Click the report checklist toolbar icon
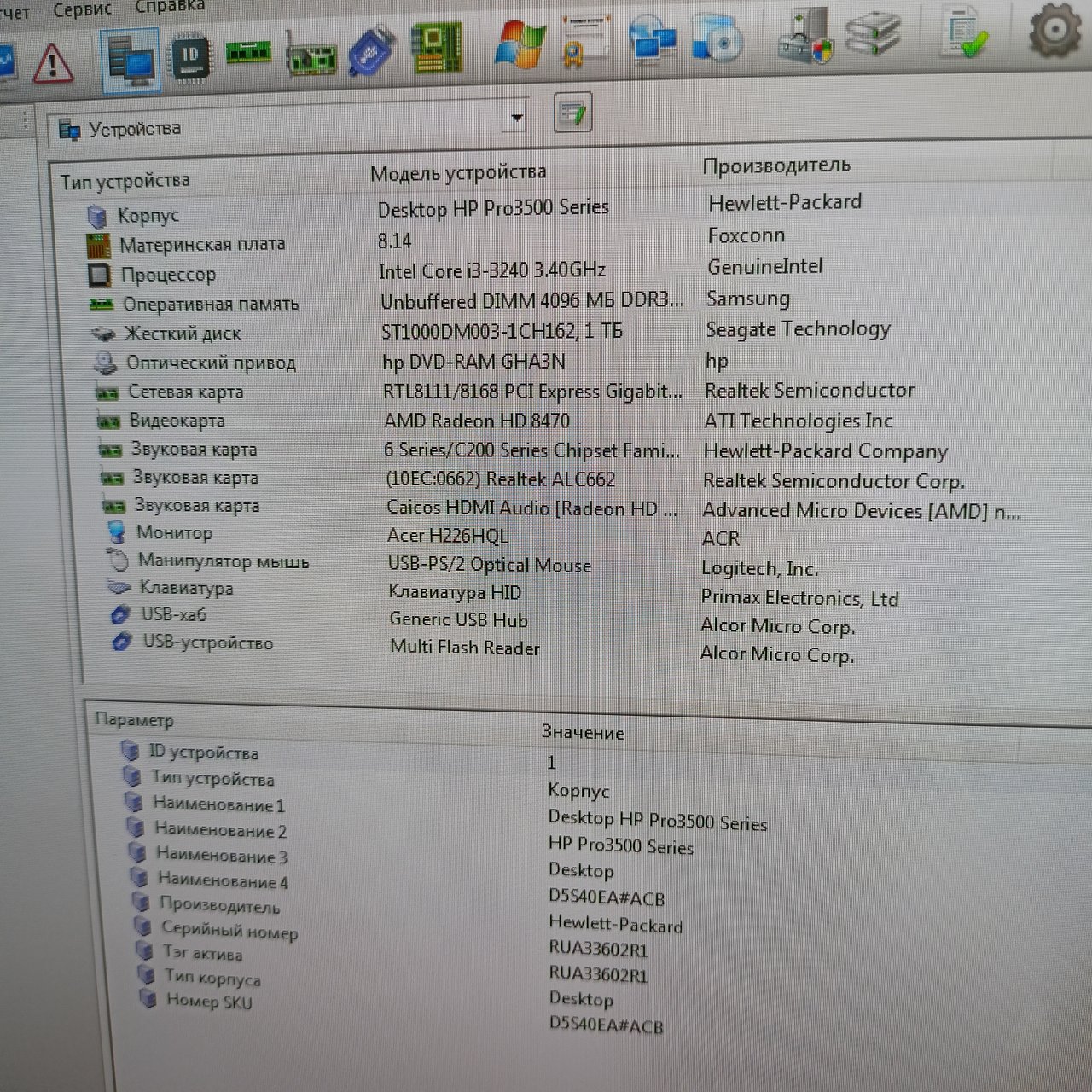Image resolution: width=1092 pixels, height=1092 pixels. [967, 31]
